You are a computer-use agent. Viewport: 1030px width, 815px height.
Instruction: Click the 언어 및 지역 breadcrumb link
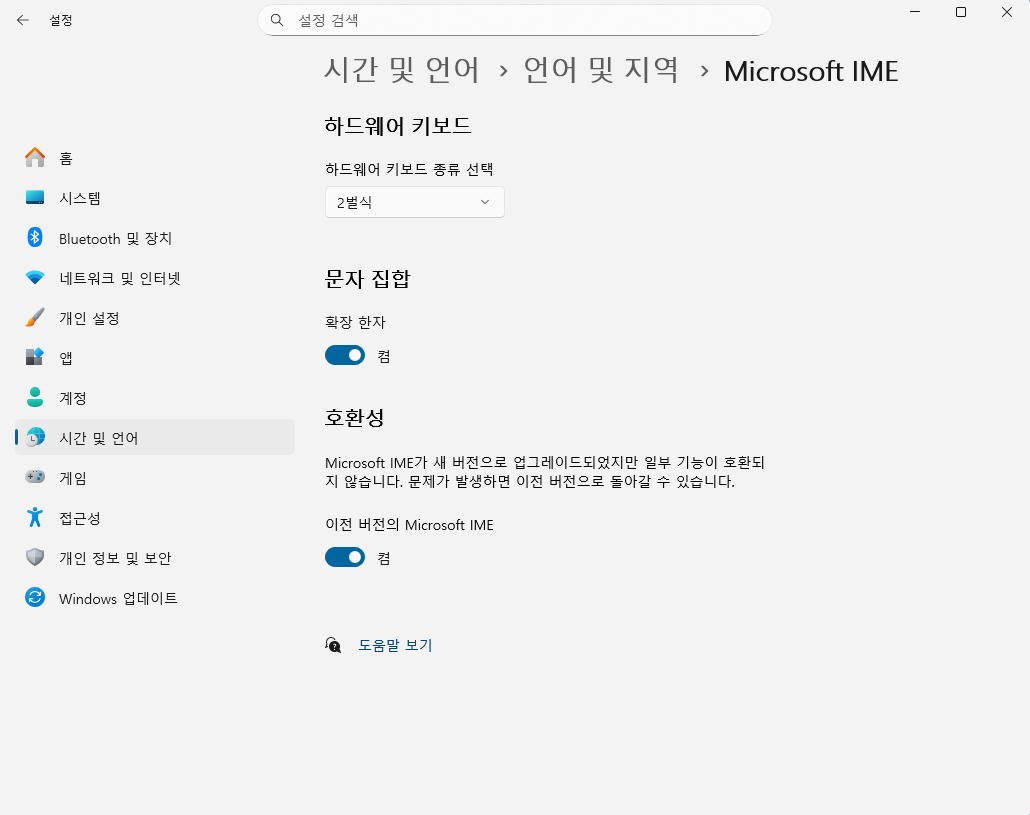tap(601, 70)
